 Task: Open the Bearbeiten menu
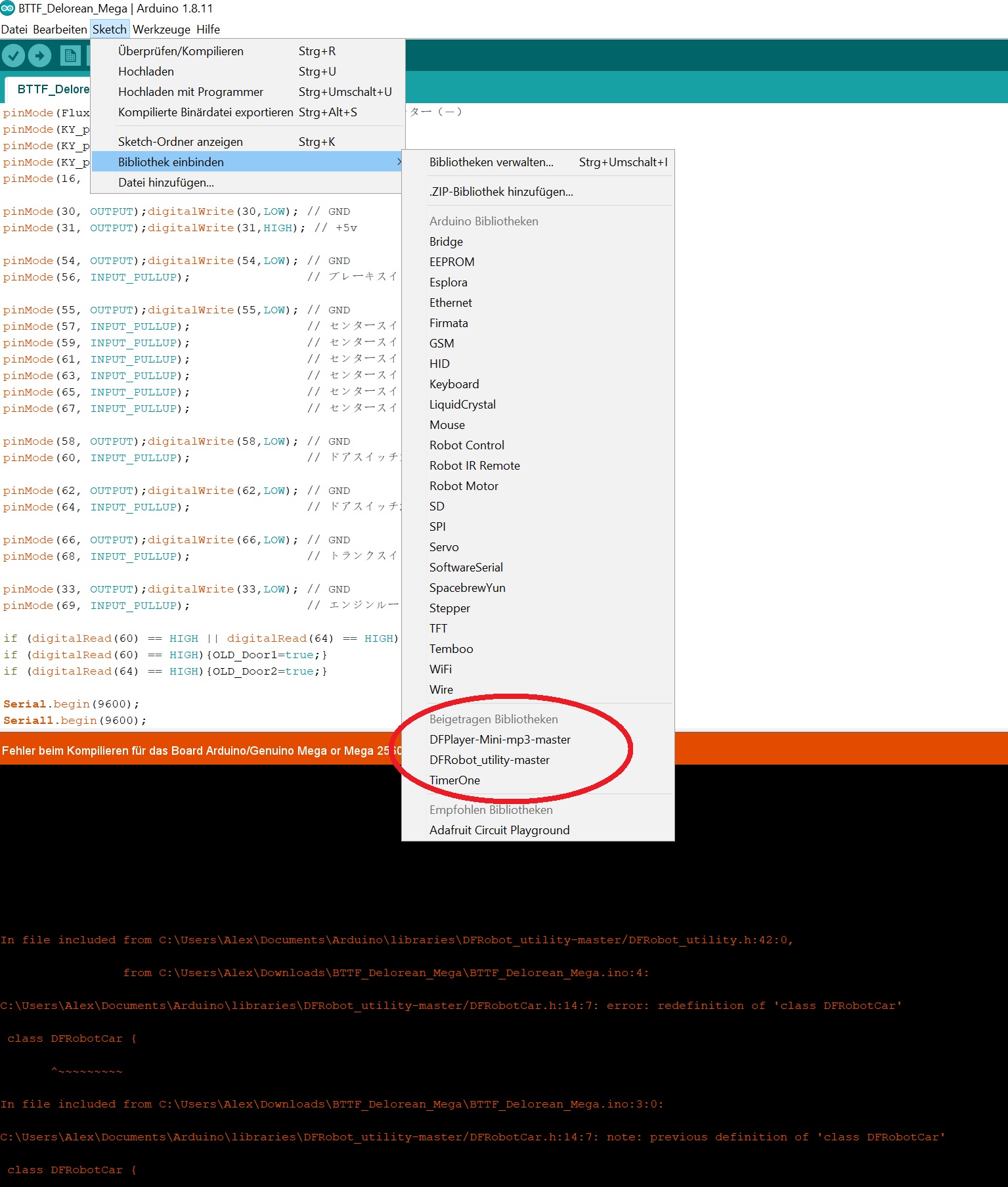(60, 30)
